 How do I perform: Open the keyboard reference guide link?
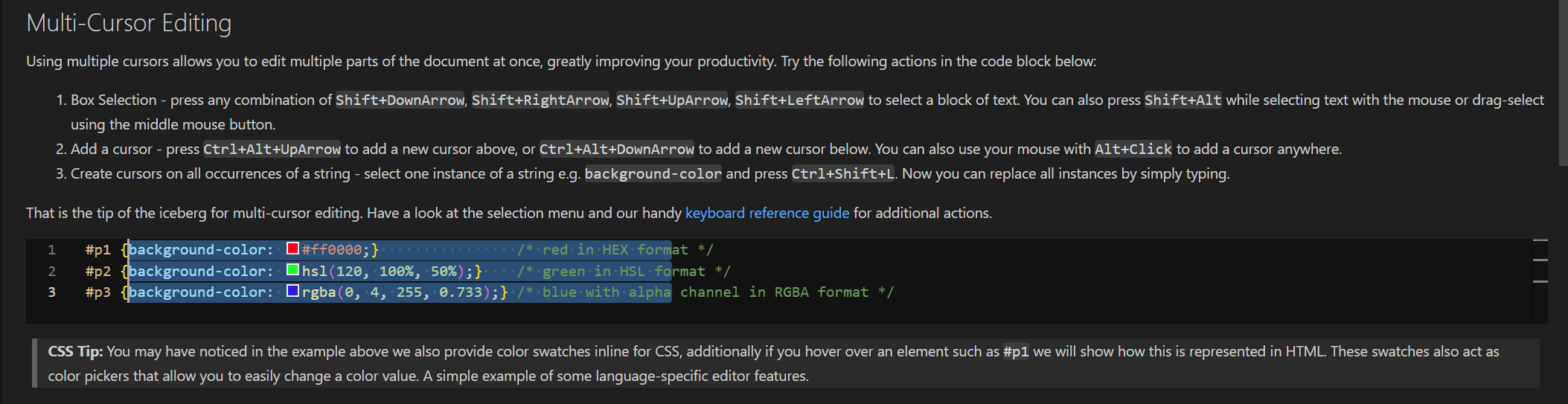tap(767, 213)
